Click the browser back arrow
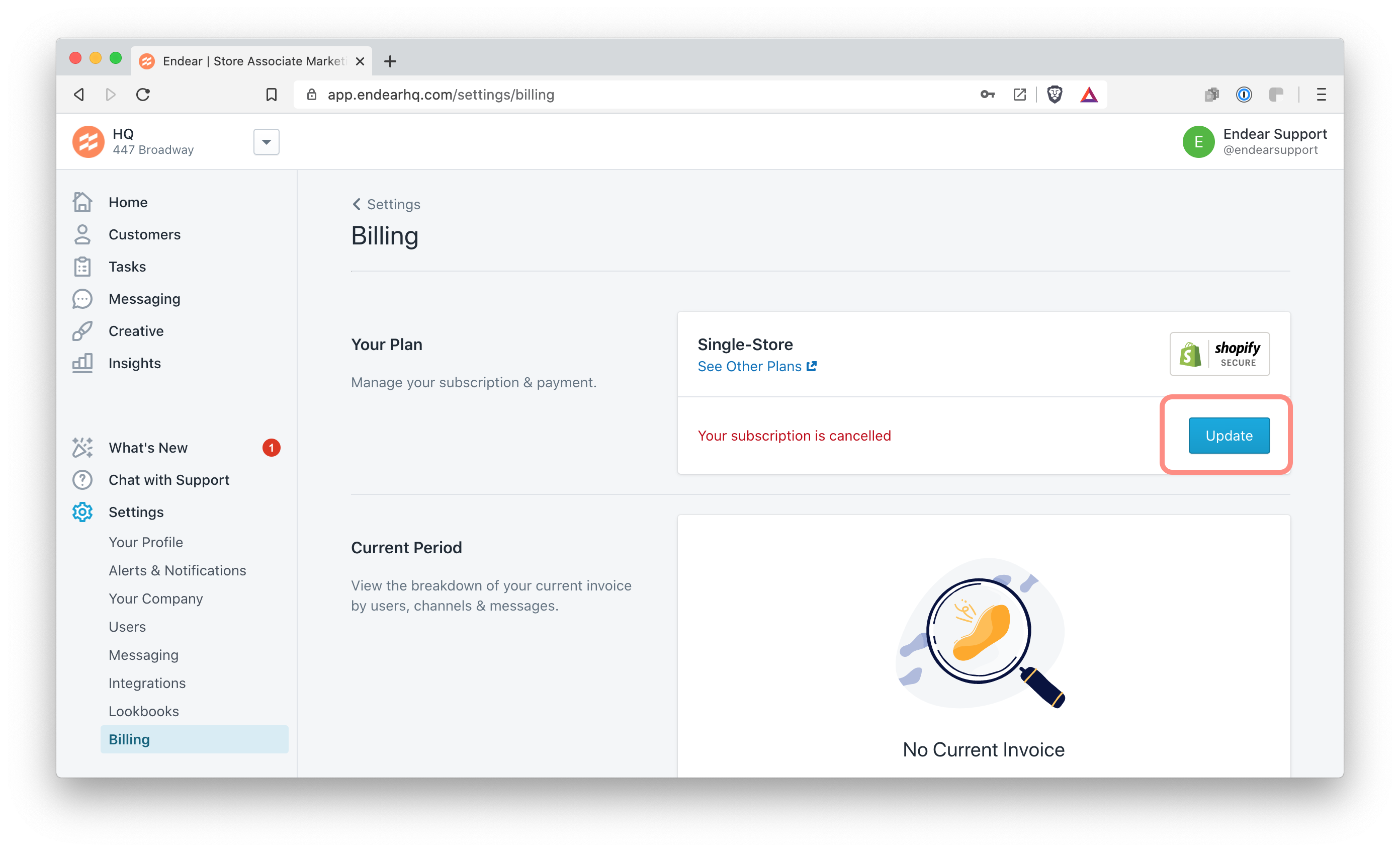Image resolution: width=1400 pixels, height=852 pixels. (x=79, y=95)
